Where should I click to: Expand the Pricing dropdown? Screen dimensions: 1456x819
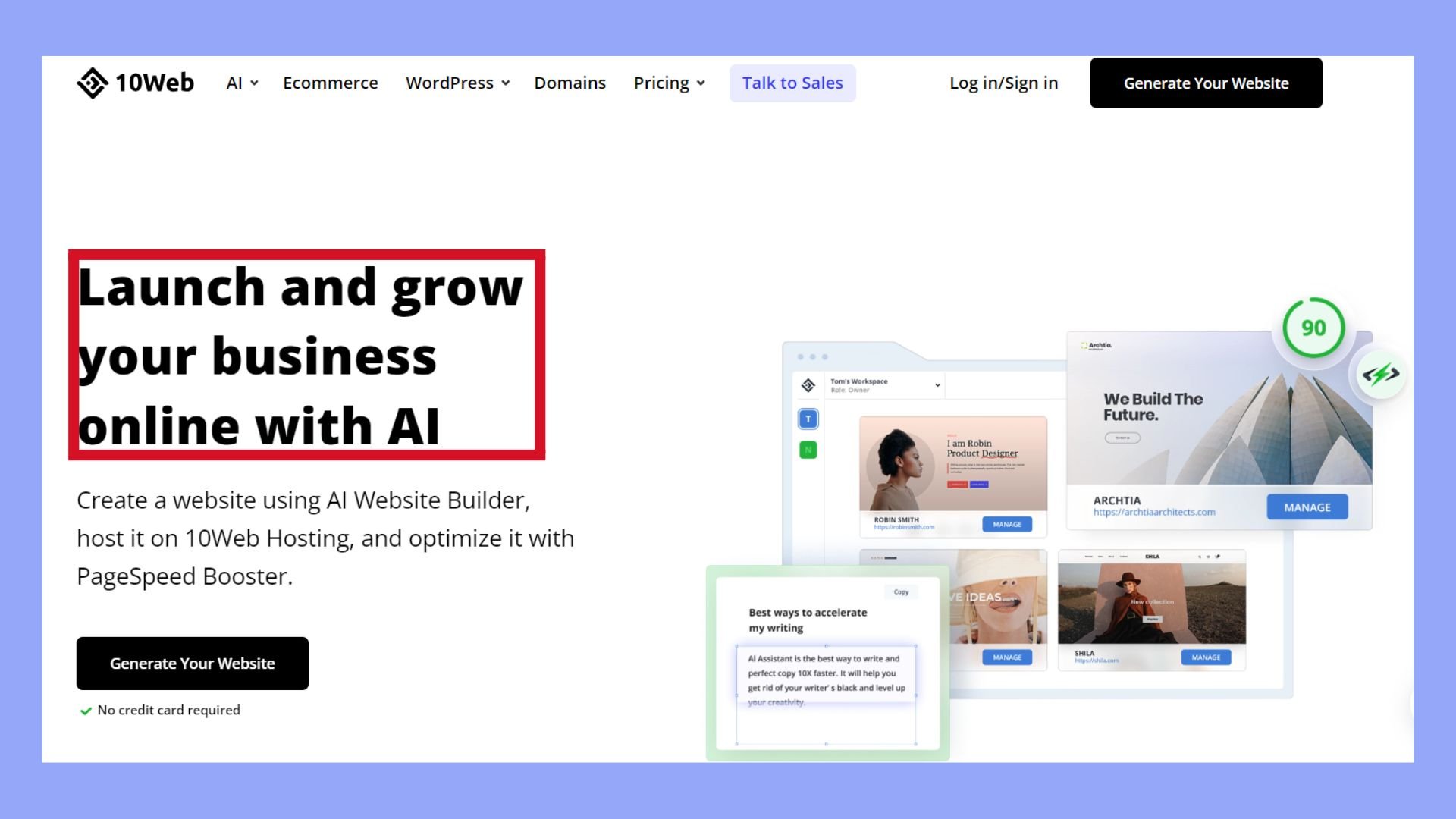click(x=669, y=83)
